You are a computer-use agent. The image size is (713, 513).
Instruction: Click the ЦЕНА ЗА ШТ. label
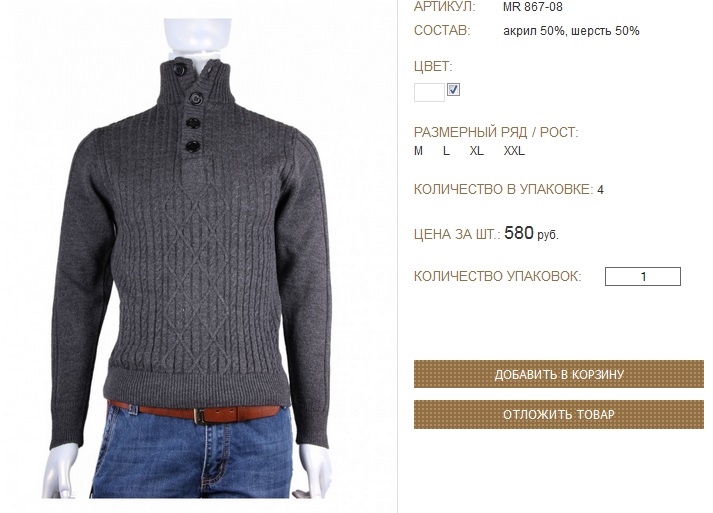tap(457, 235)
